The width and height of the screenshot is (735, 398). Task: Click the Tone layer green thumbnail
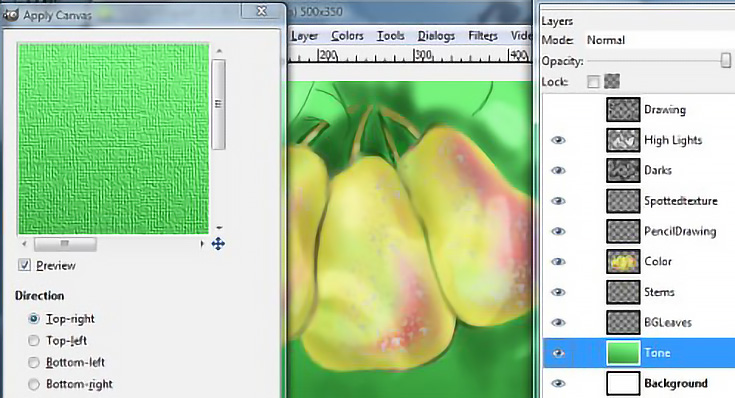click(623, 353)
